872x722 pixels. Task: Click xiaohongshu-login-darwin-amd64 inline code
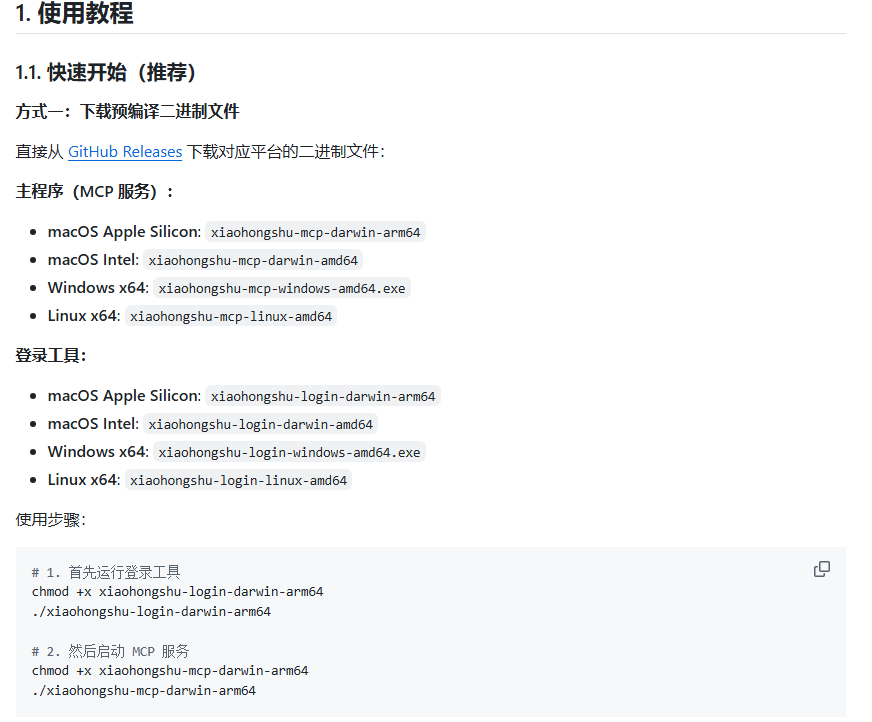261,424
